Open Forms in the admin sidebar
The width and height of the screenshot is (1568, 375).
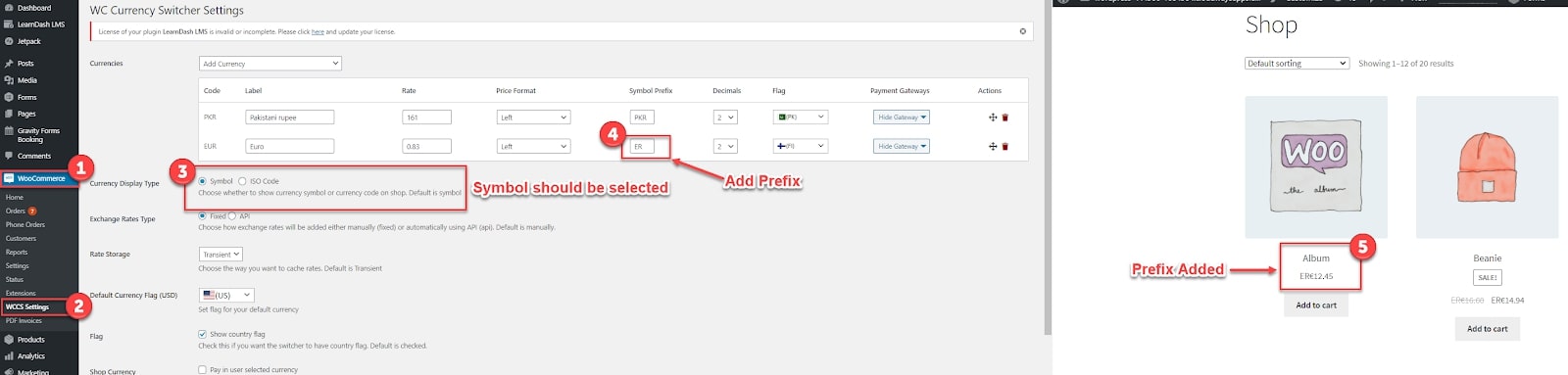point(26,97)
